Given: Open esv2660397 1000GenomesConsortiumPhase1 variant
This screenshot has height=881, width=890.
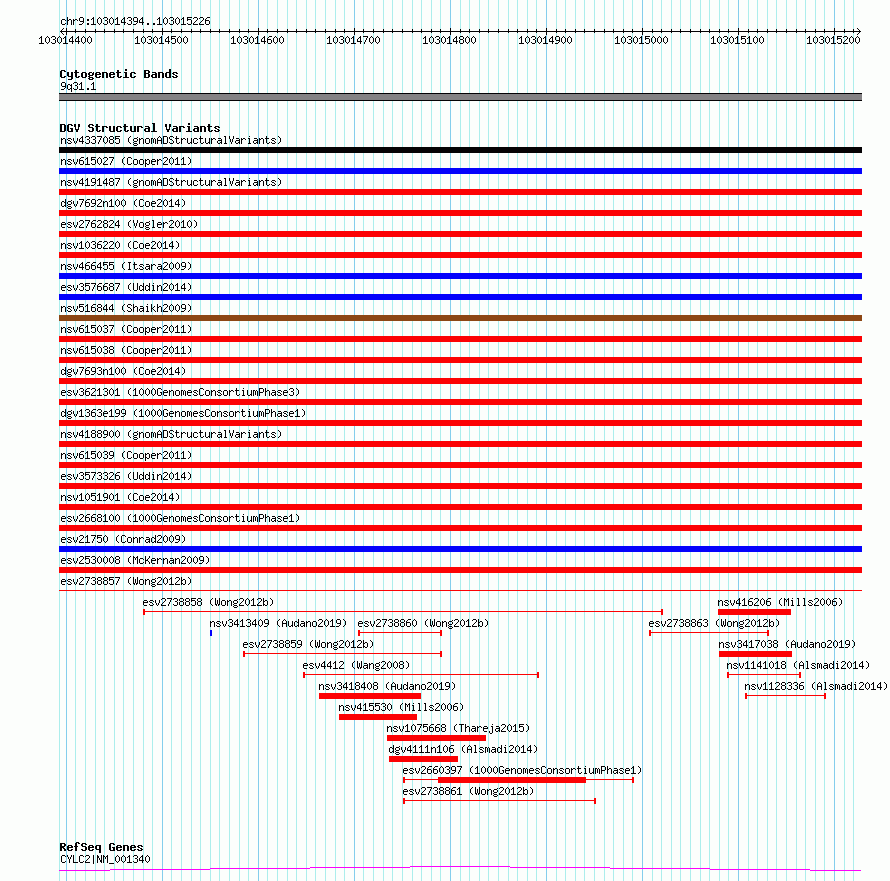Looking at the screenshot, I should tap(522, 770).
